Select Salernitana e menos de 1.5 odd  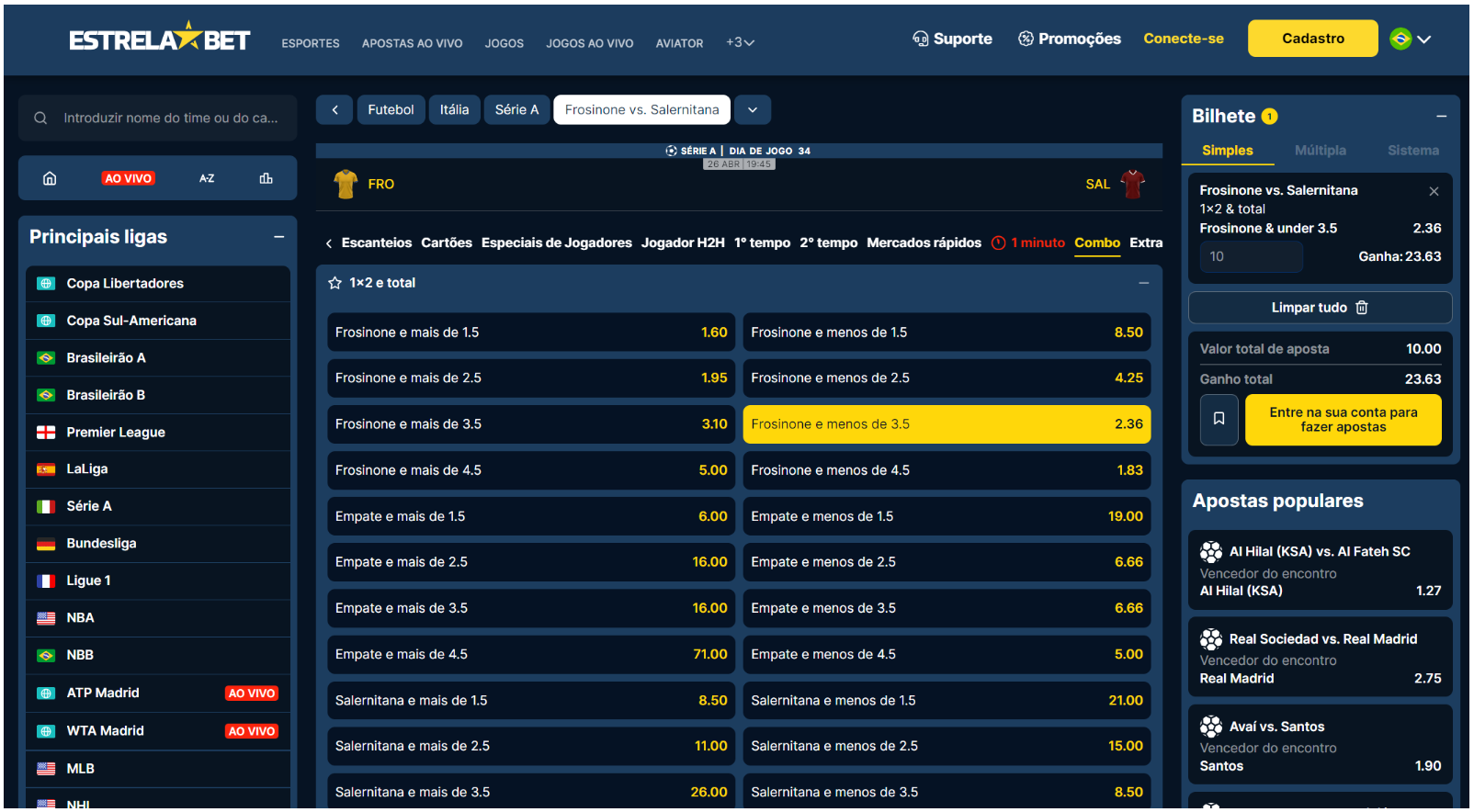[x=947, y=700]
